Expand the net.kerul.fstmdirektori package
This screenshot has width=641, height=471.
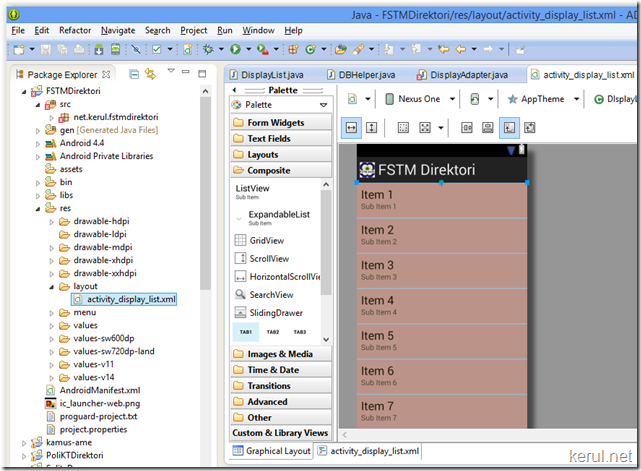52,118
